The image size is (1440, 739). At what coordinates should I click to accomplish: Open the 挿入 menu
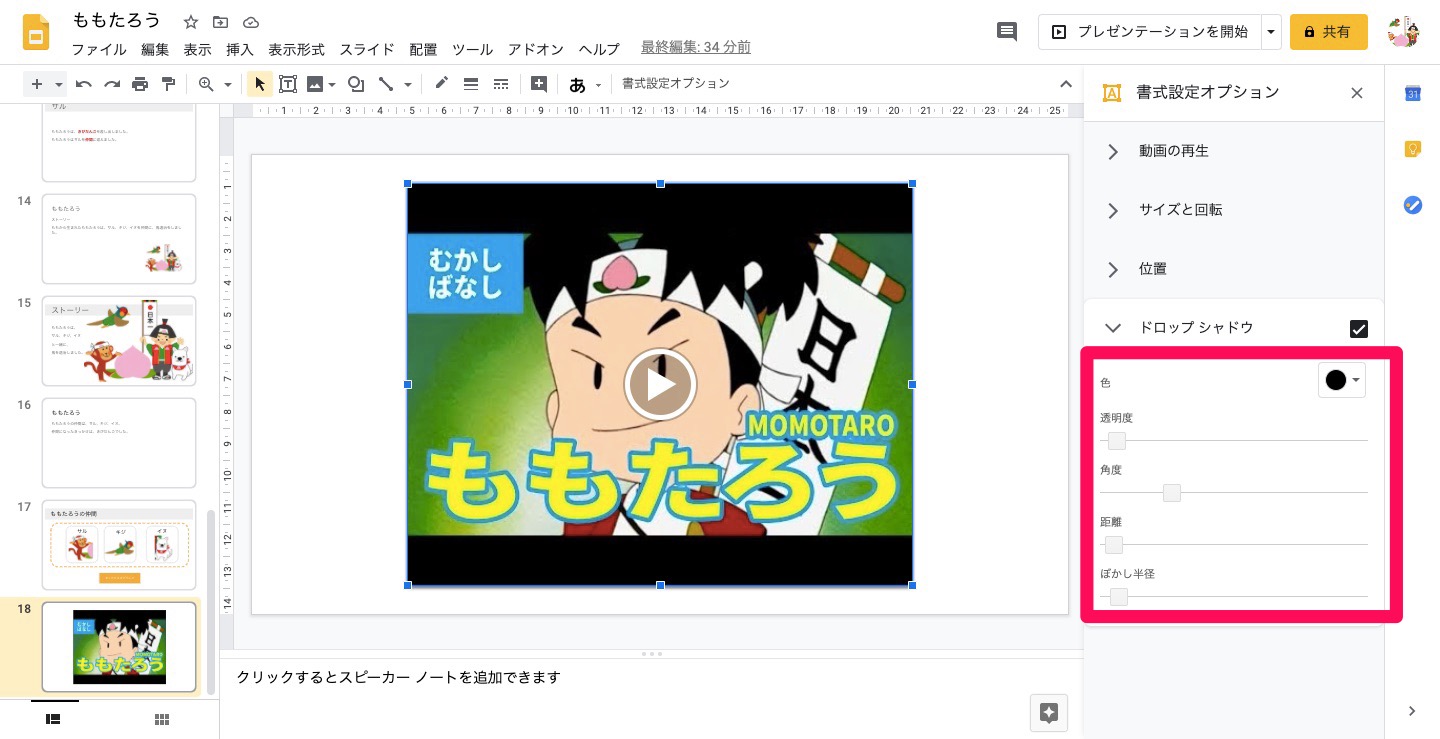[x=240, y=49]
